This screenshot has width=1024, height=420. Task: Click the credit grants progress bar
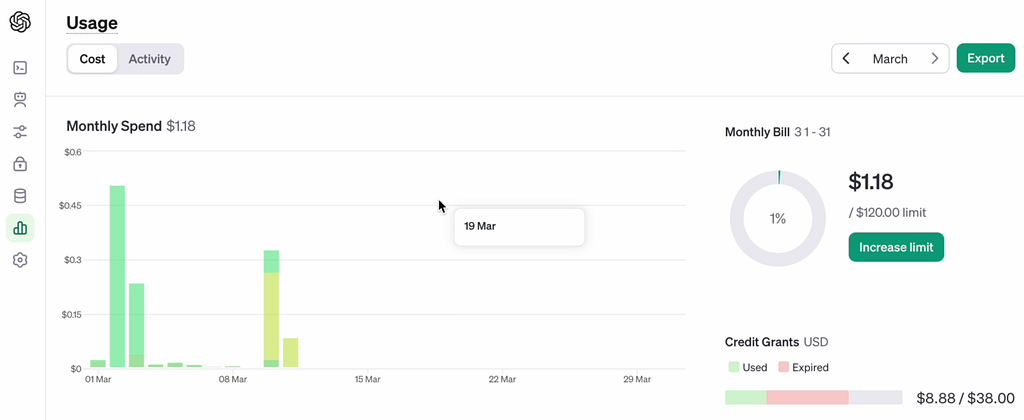(x=813, y=398)
